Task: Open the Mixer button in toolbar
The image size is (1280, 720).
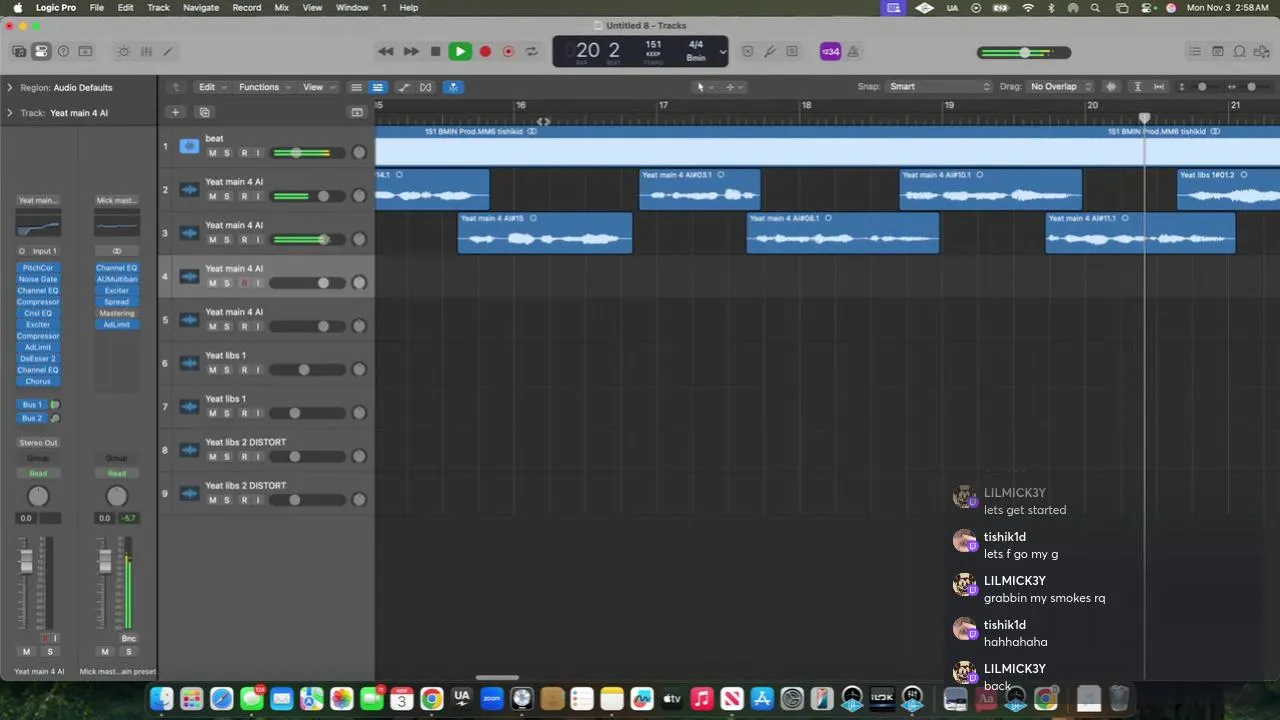Action: 146,51
